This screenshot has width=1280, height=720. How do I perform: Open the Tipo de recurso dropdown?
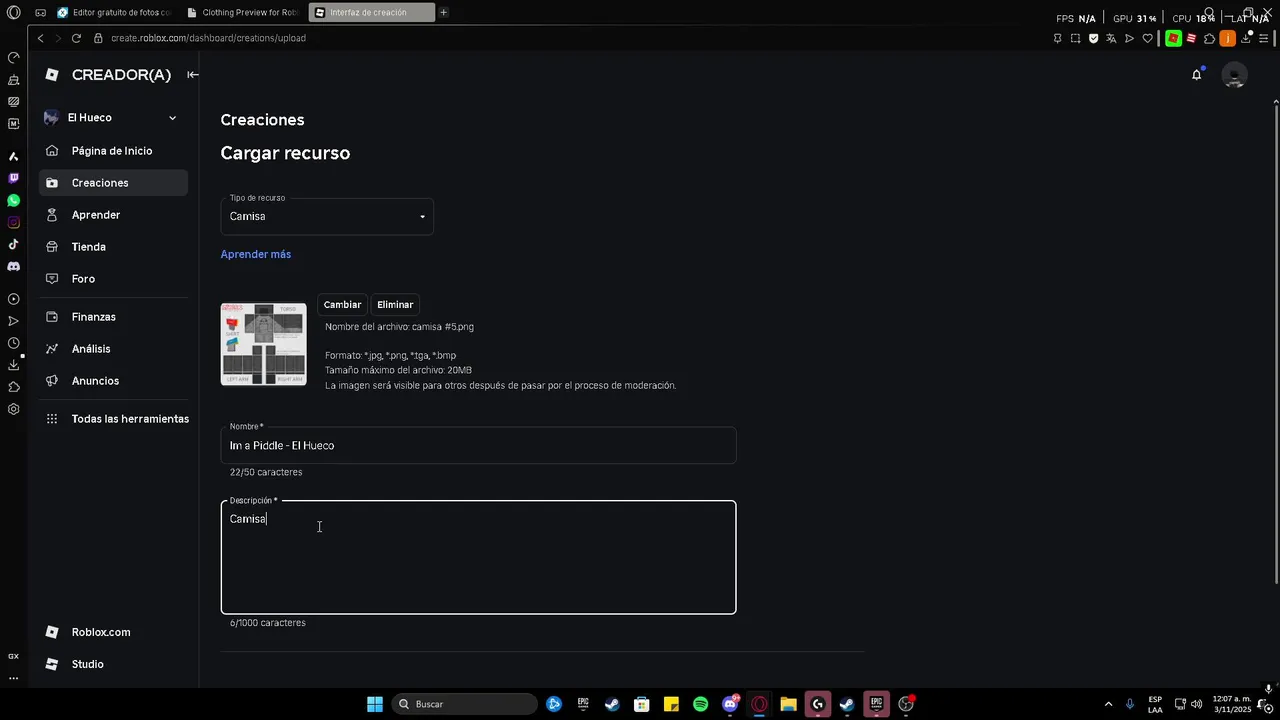tap(327, 216)
